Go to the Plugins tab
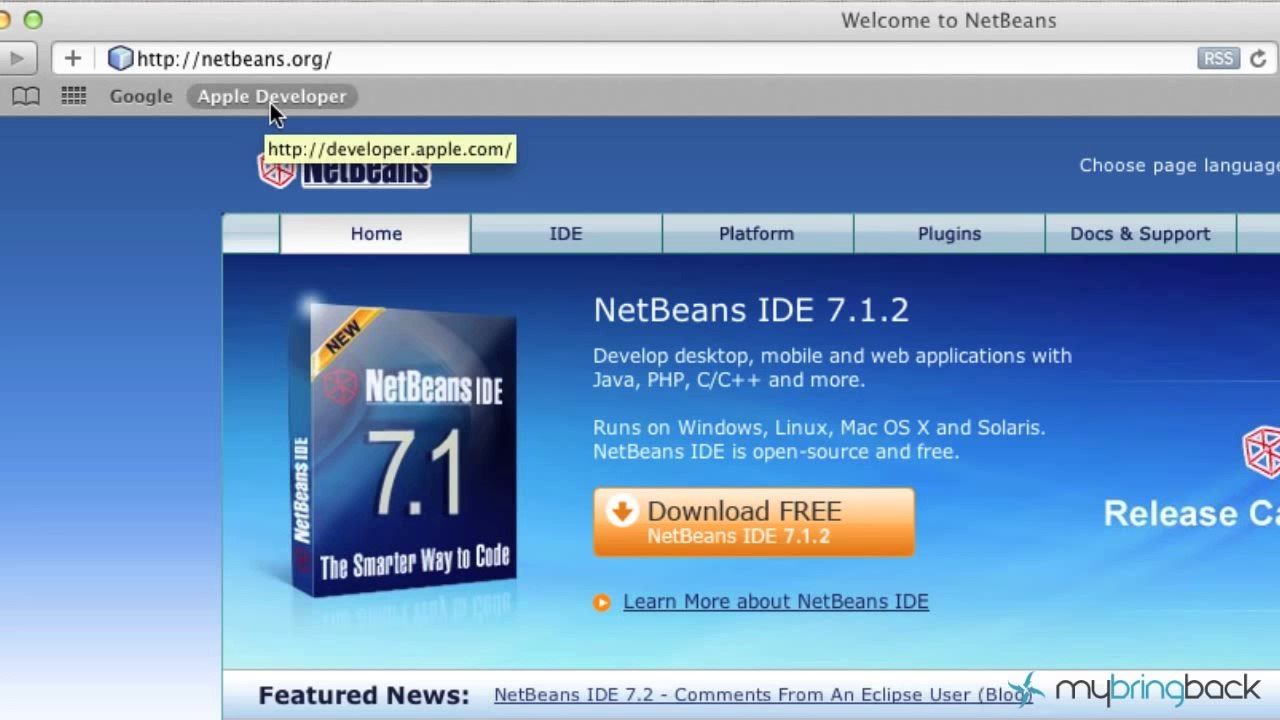The width and height of the screenshot is (1280, 720). (x=949, y=233)
